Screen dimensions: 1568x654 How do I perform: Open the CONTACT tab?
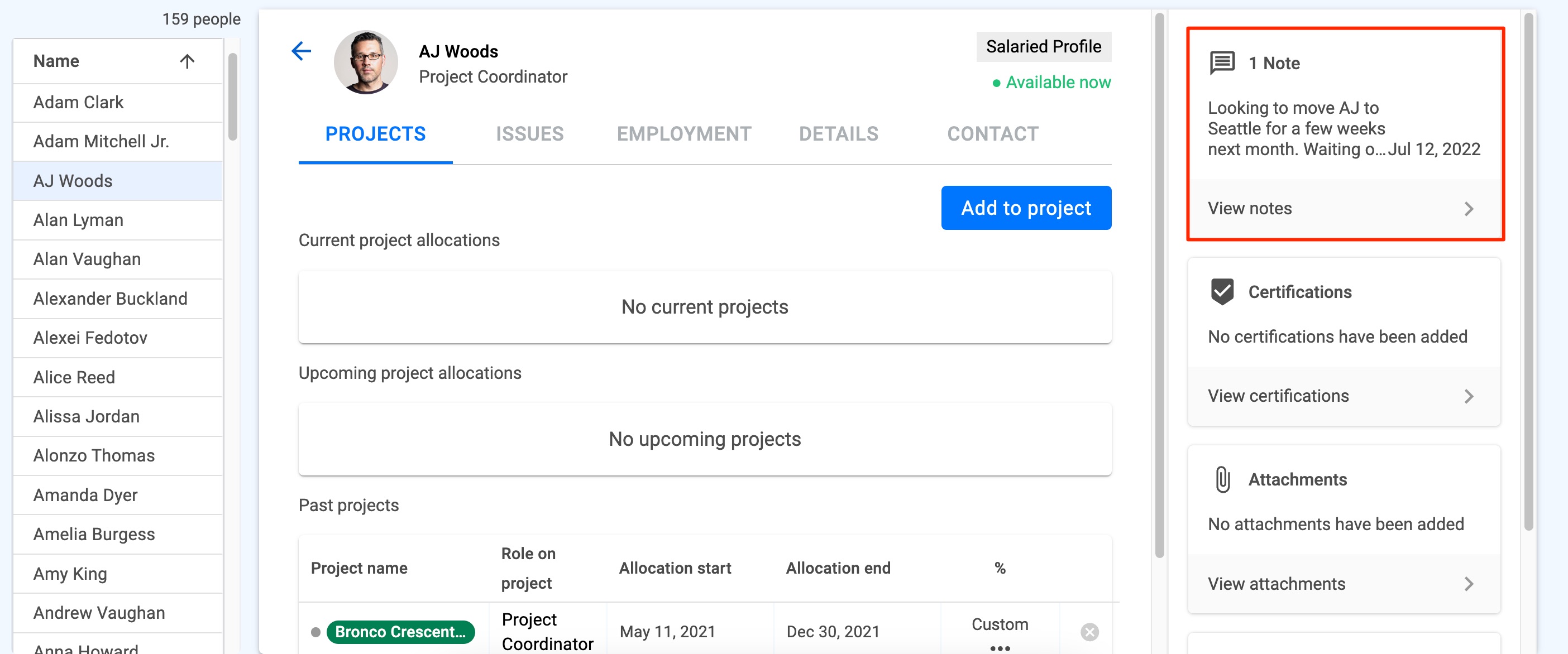[x=993, y=134]
